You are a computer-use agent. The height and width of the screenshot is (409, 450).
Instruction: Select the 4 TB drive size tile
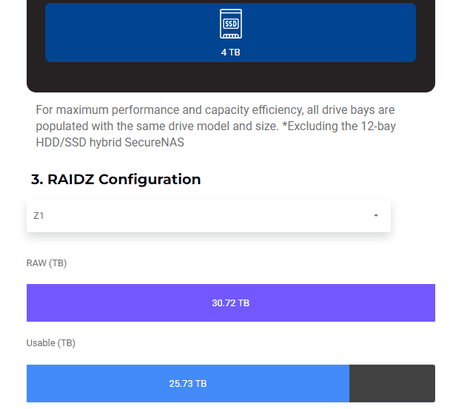pyautogui.click(x=230, y=32)
